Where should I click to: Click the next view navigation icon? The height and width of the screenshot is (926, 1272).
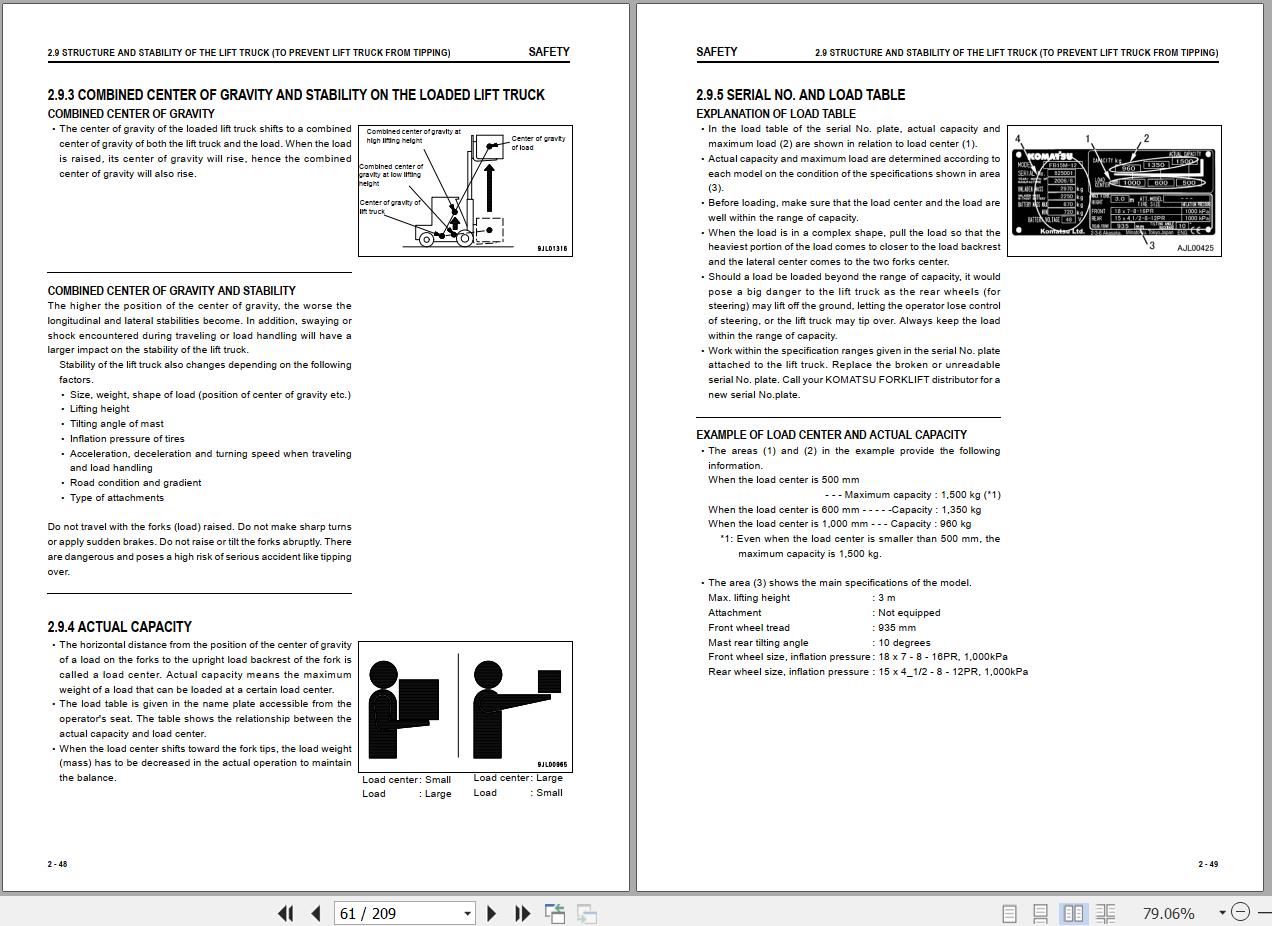click(x=587, y=913)
